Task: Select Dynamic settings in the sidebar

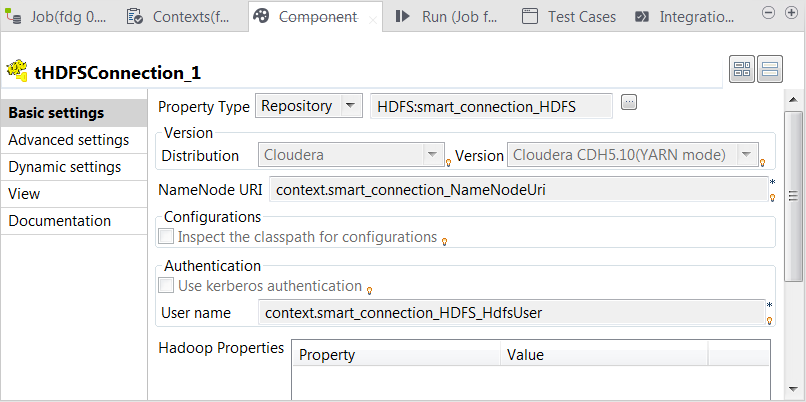Action: (65, 167)
